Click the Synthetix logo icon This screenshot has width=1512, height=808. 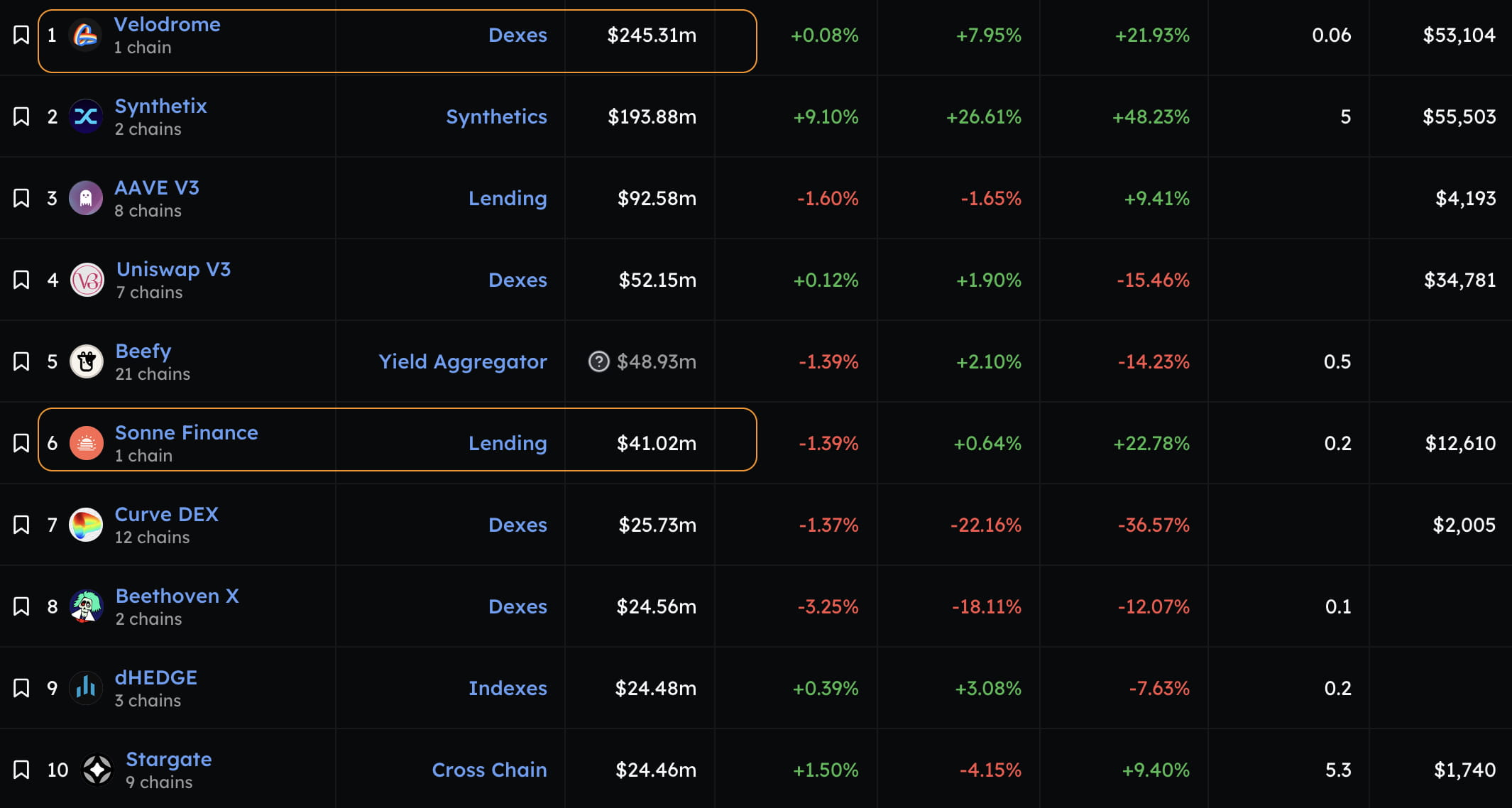pos(86,116)
